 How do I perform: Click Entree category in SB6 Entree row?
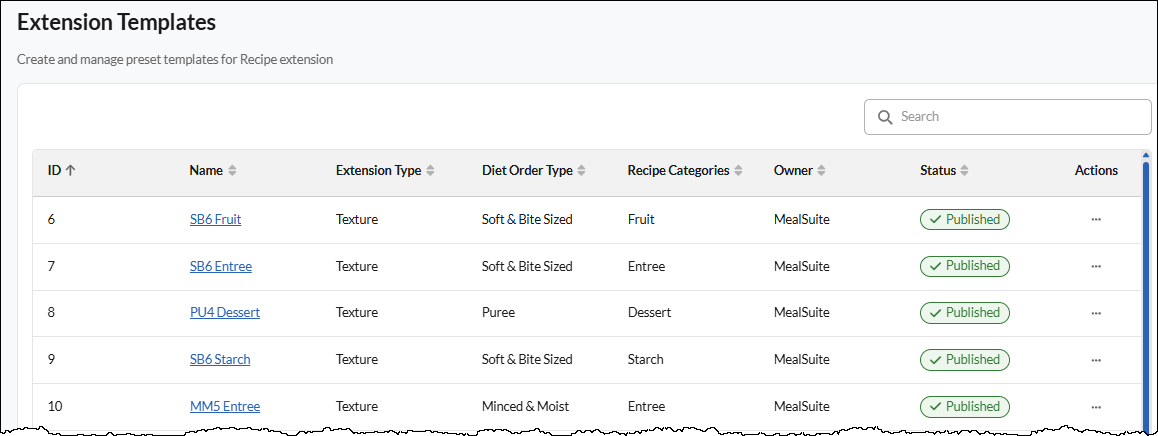[x=646, y=266]
